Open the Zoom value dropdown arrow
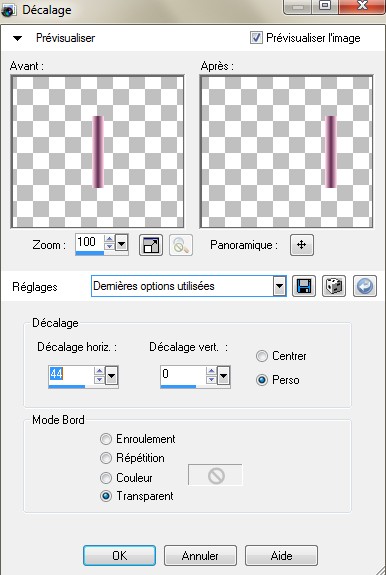 point(121,243)
